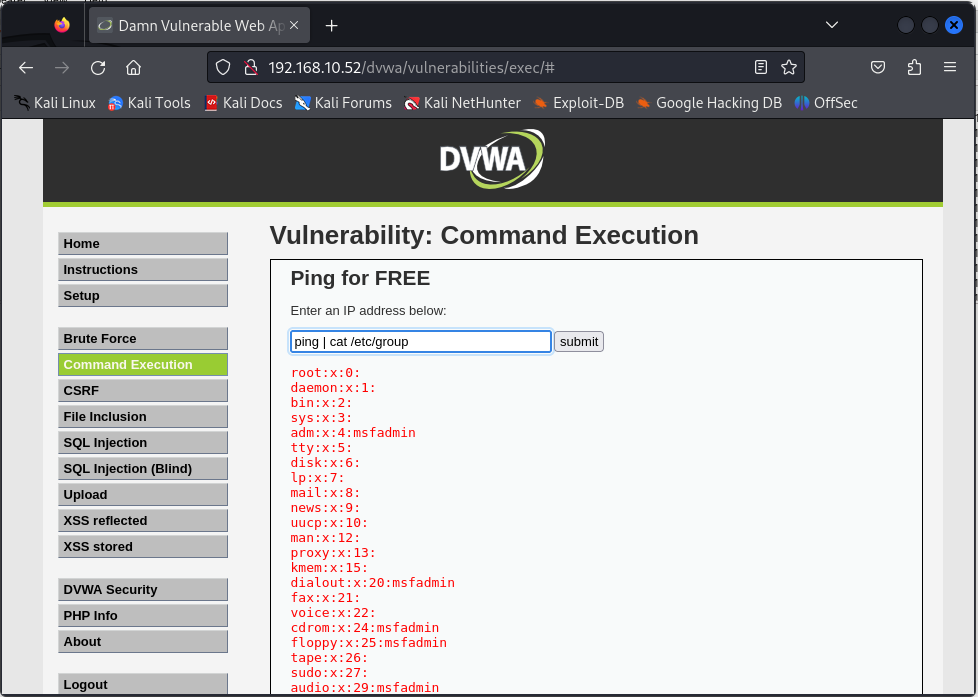The width and height of the screenshot is (978, 697).
Task: Toggle reader view in address bar
Action: pyautogui.click(x=760, y=67)
